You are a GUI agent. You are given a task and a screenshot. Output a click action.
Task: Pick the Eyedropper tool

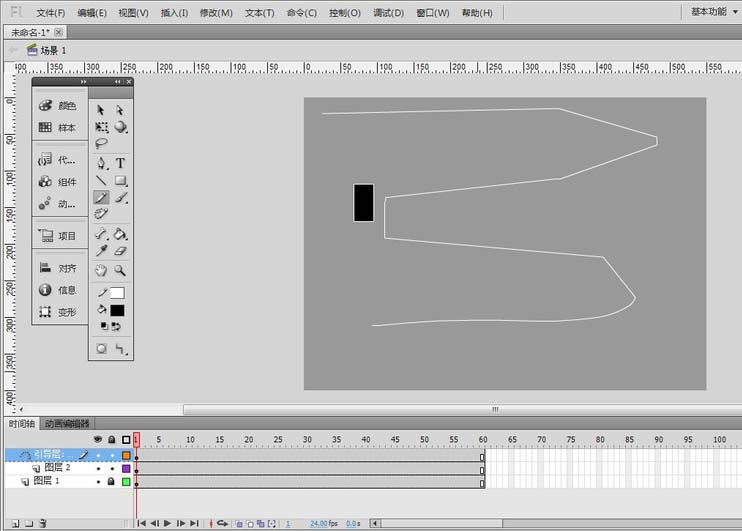pos(101,251)
